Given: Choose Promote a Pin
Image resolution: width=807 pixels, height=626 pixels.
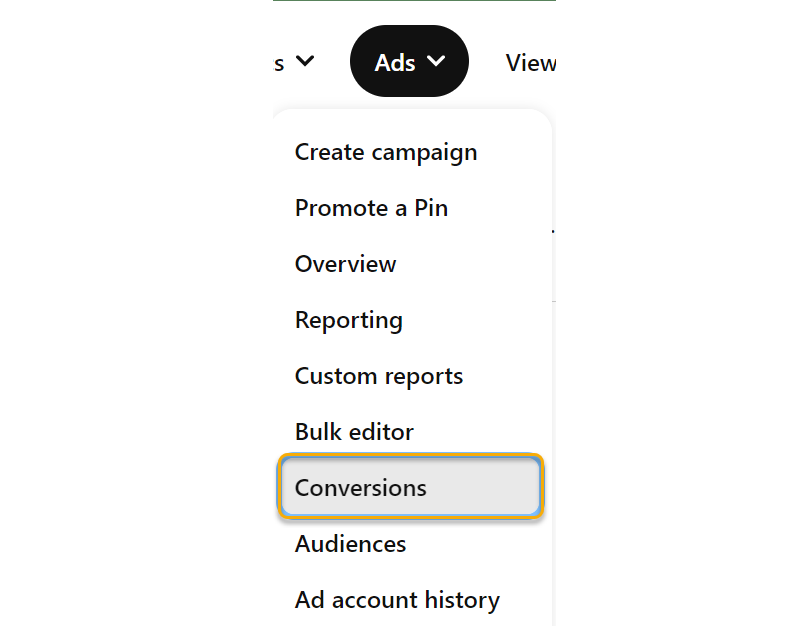Looking at the screenshot, I should (371, 208).
